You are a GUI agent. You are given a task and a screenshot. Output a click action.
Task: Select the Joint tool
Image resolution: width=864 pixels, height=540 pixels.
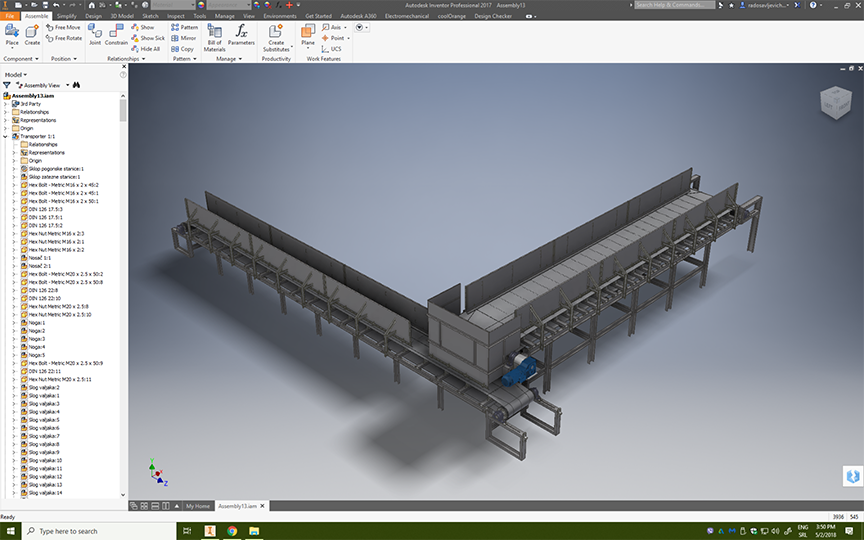point(94,32)
